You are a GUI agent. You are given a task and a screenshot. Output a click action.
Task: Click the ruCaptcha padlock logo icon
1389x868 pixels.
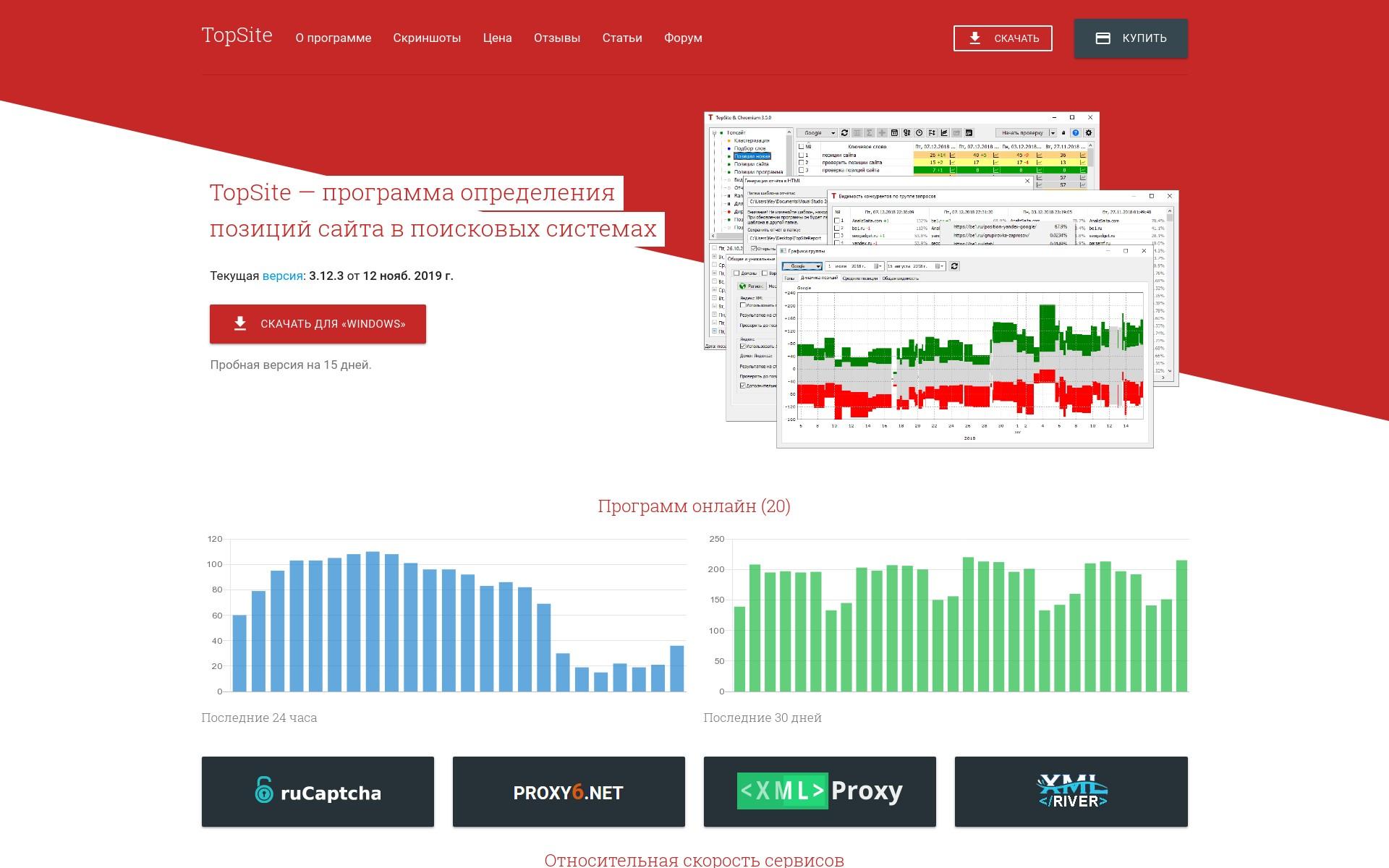264,790
